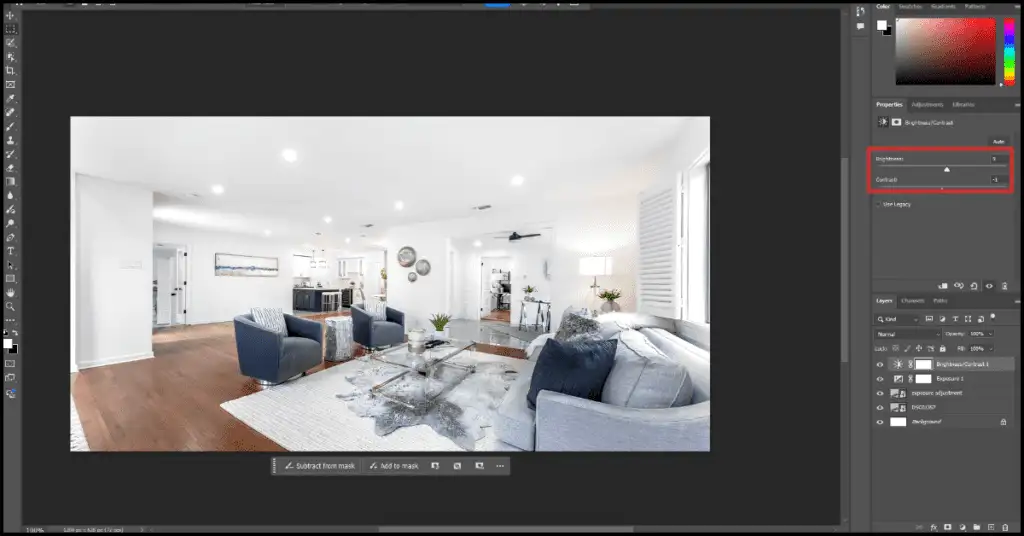Viewport: 1024px width, 536px height.
Task: Open Properties panel menu
Action: [x=1017, y=104]
